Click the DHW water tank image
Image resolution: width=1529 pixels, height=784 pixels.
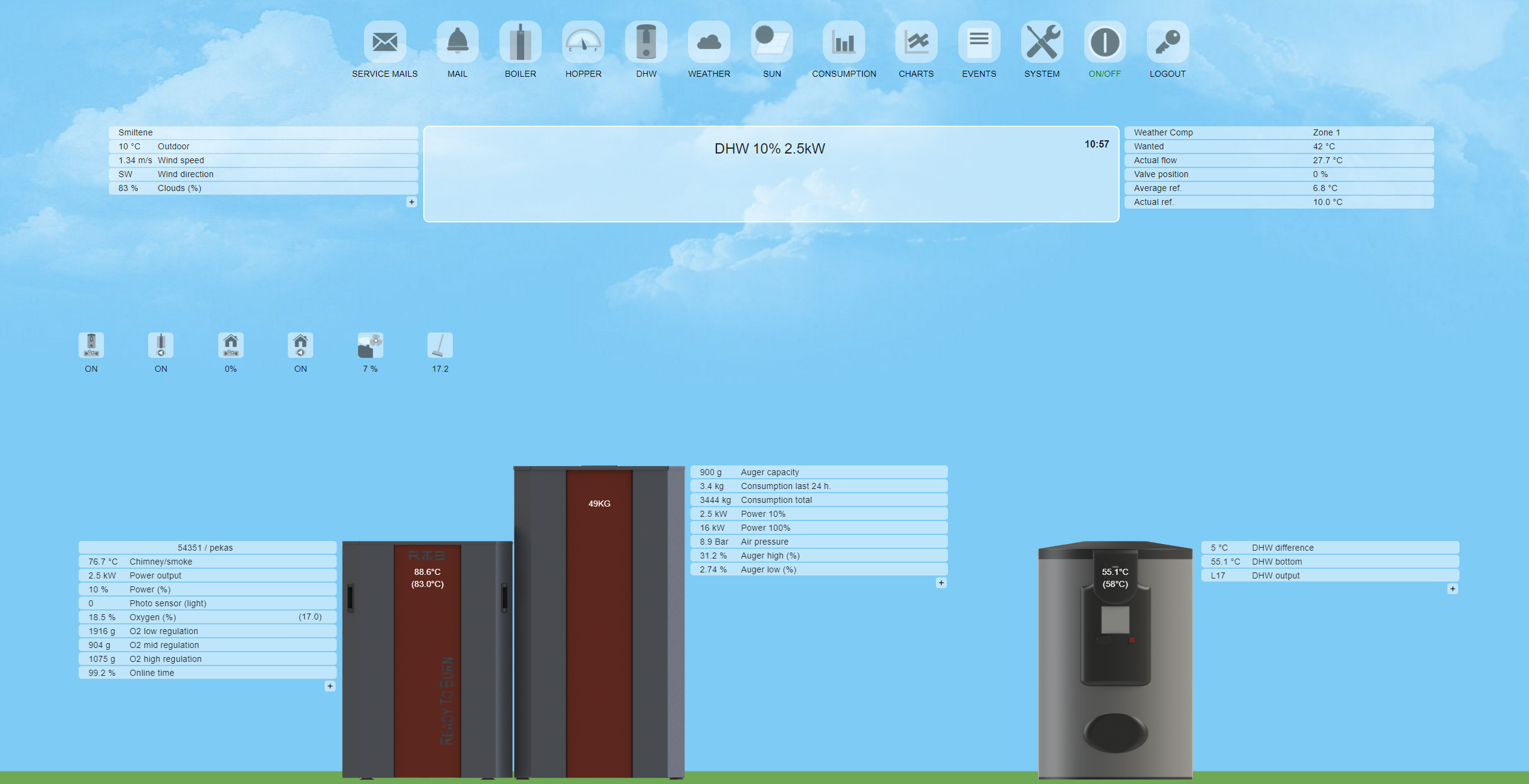coord(1115,665)
